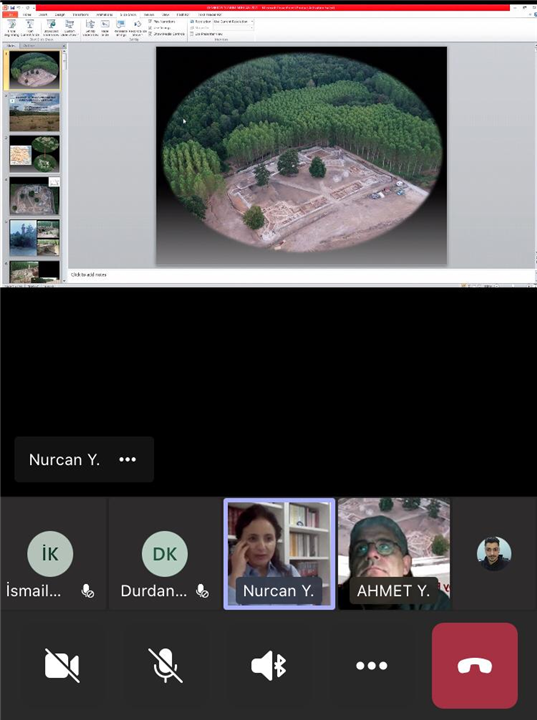Expand the Resolution dropdown in the ribbon
The image size is (537, 720).
tap(233, 21)
